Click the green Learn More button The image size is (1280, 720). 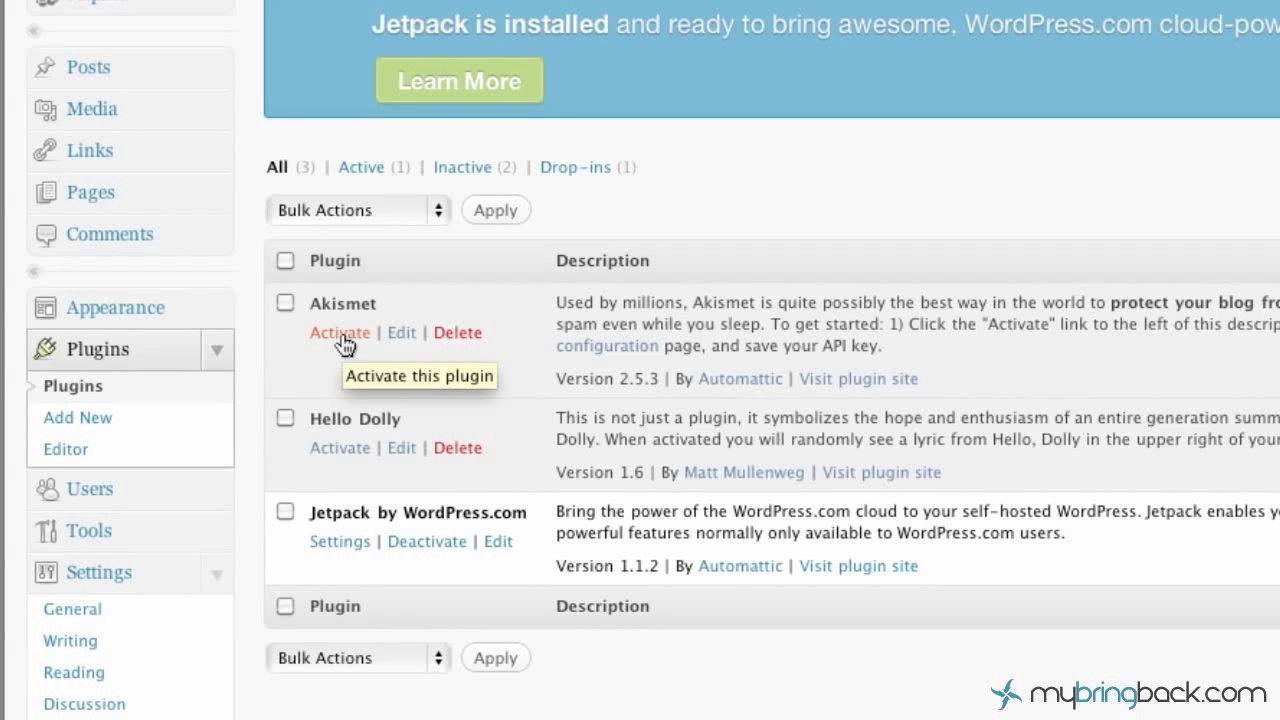[x=460, y=81]
